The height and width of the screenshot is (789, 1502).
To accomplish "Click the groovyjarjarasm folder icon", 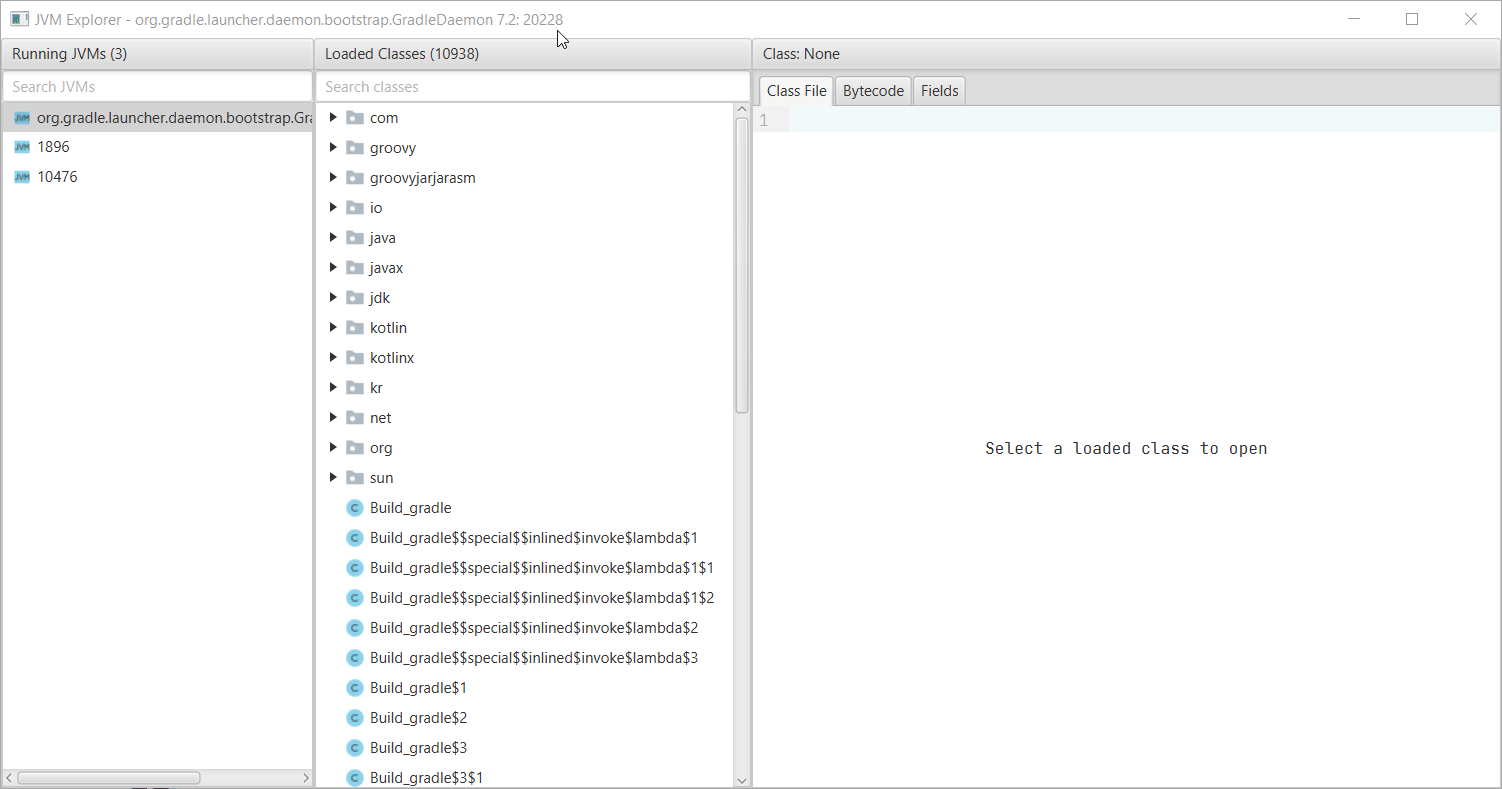I will [354, 178].
